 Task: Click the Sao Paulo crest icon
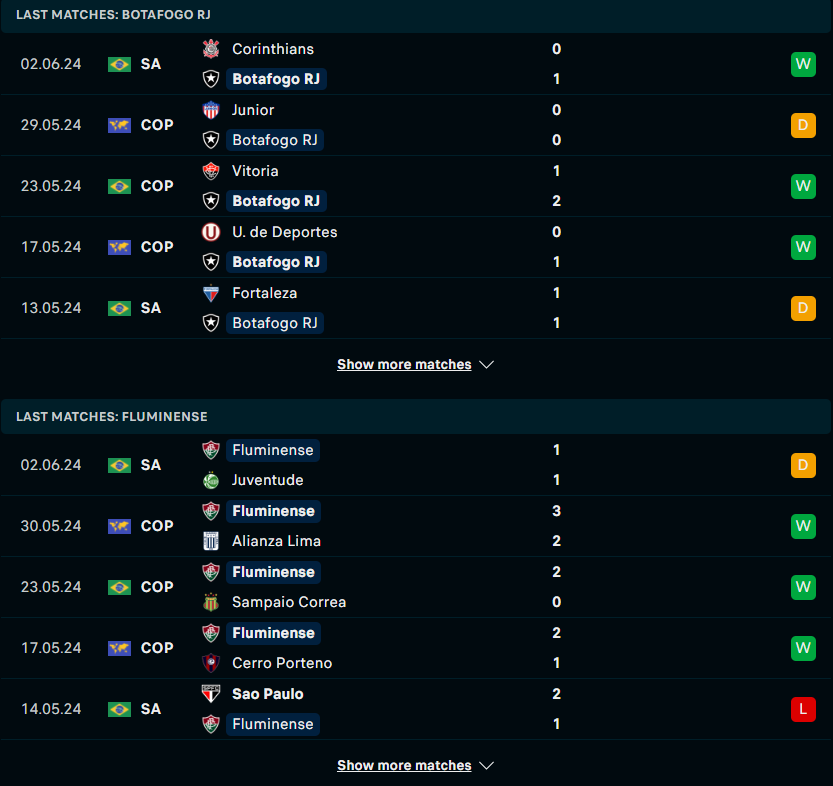pos(211,694)
